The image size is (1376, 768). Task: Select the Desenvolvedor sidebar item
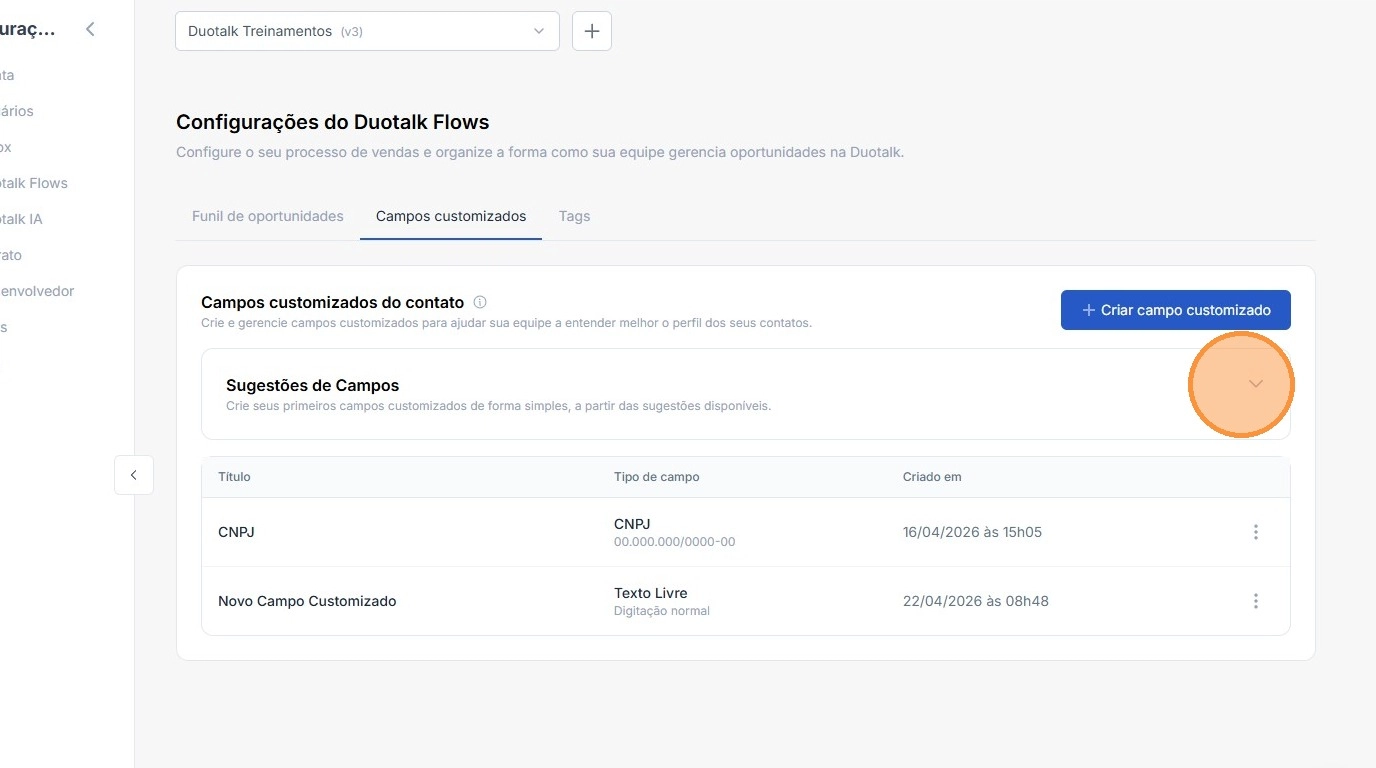coord(38,291)
